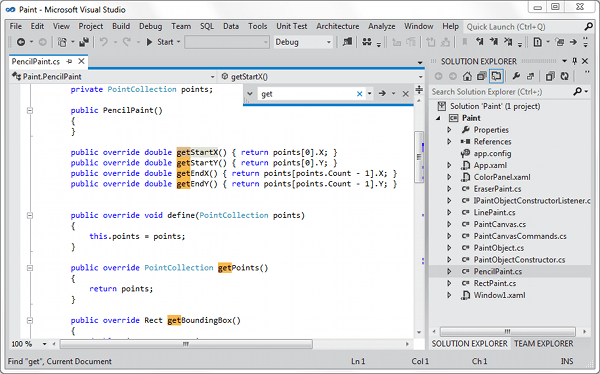Click the find box containing 'get'
The width and height of the screenshot is (600, 374).
point(306,94)
